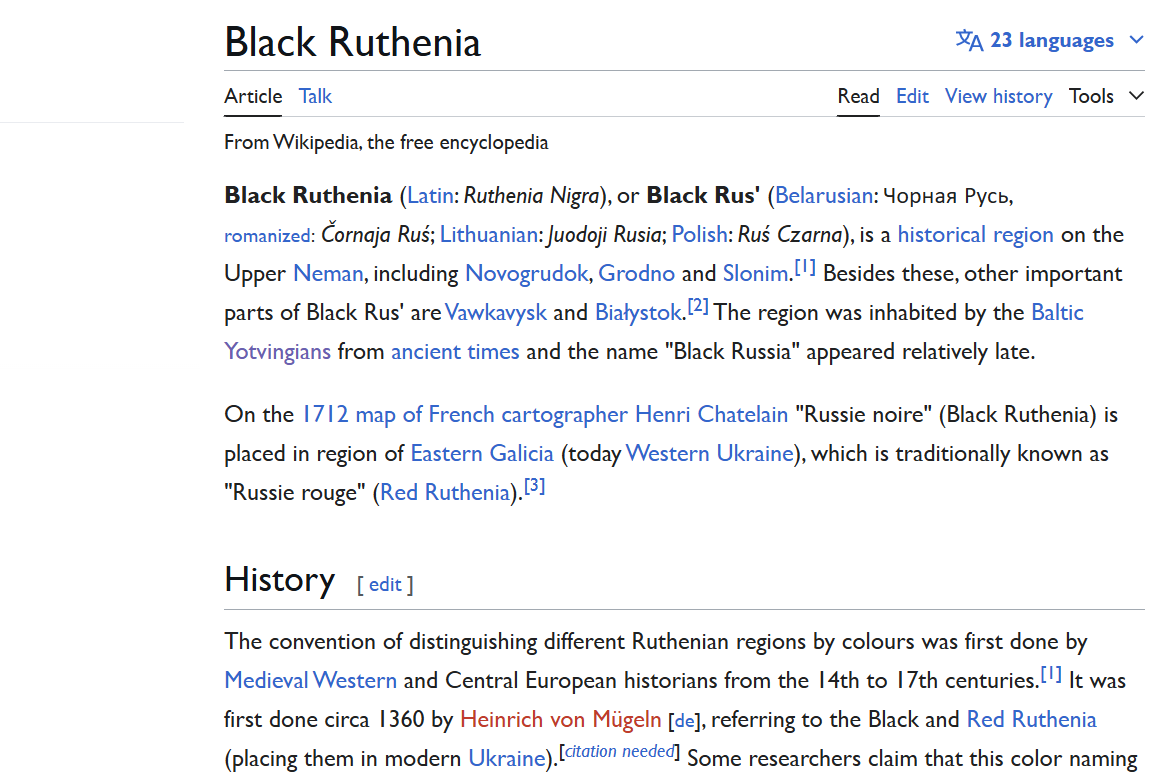Open the [de] German article link
The image size is (1164, 784).
click(x=684, y=721)
